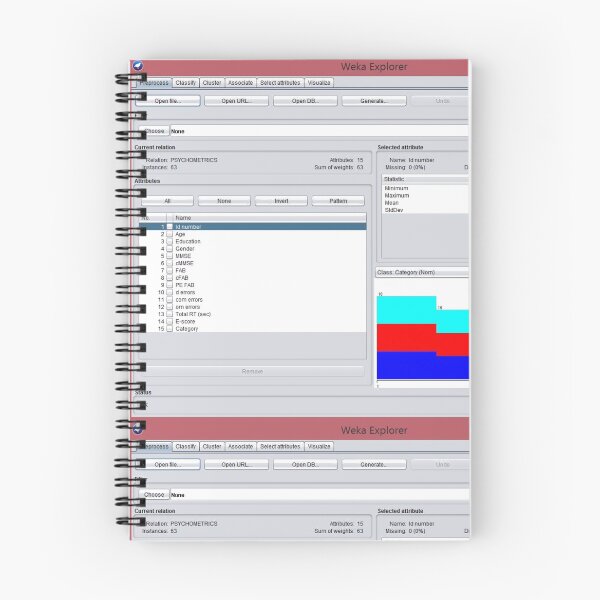
Task: Click Open DB... button in upper Weka window
Action: [x=305, y=101]
